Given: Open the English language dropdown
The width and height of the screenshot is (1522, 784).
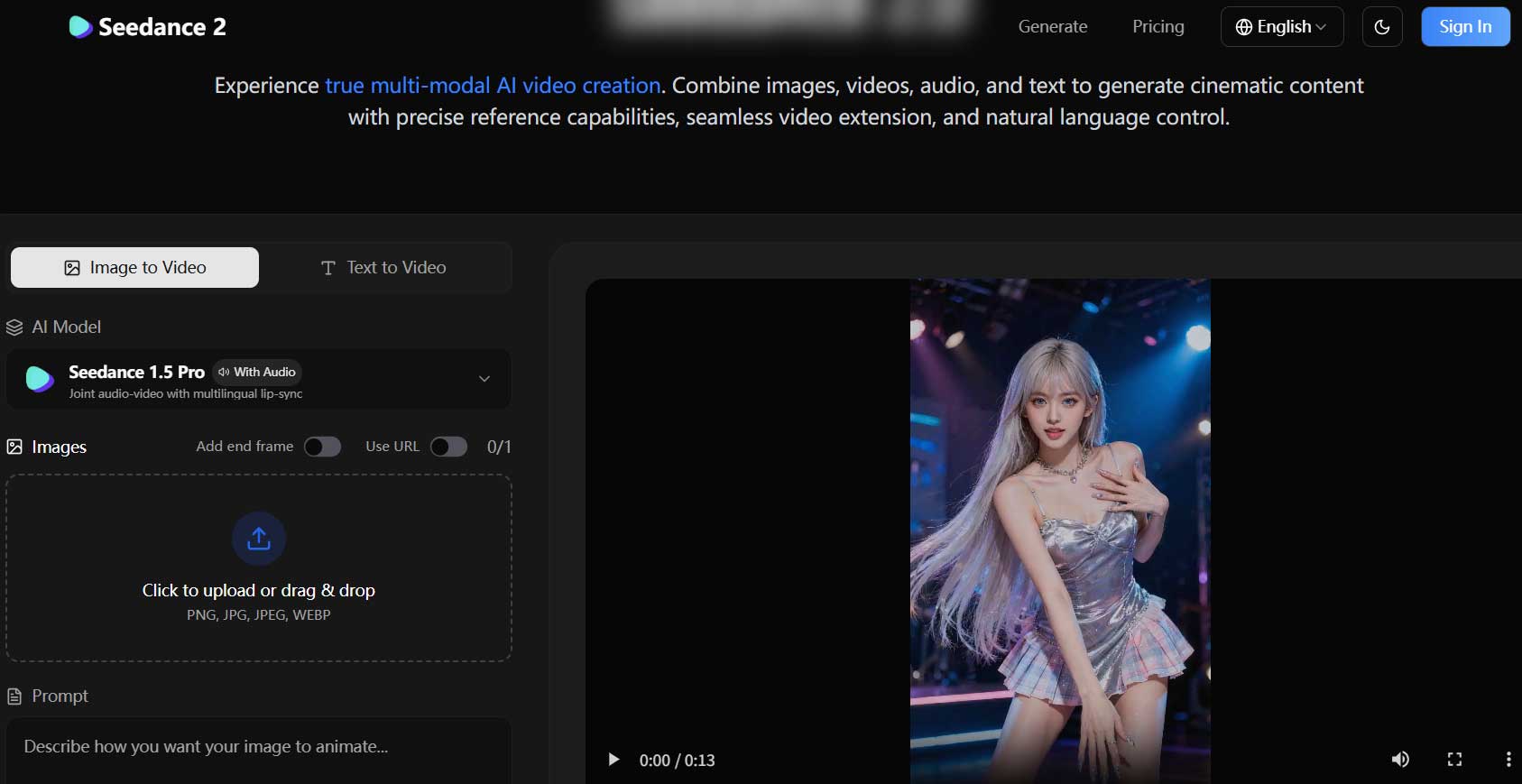Looking at the screenshot, I should pyautogui.click(x=1282, y=27).
